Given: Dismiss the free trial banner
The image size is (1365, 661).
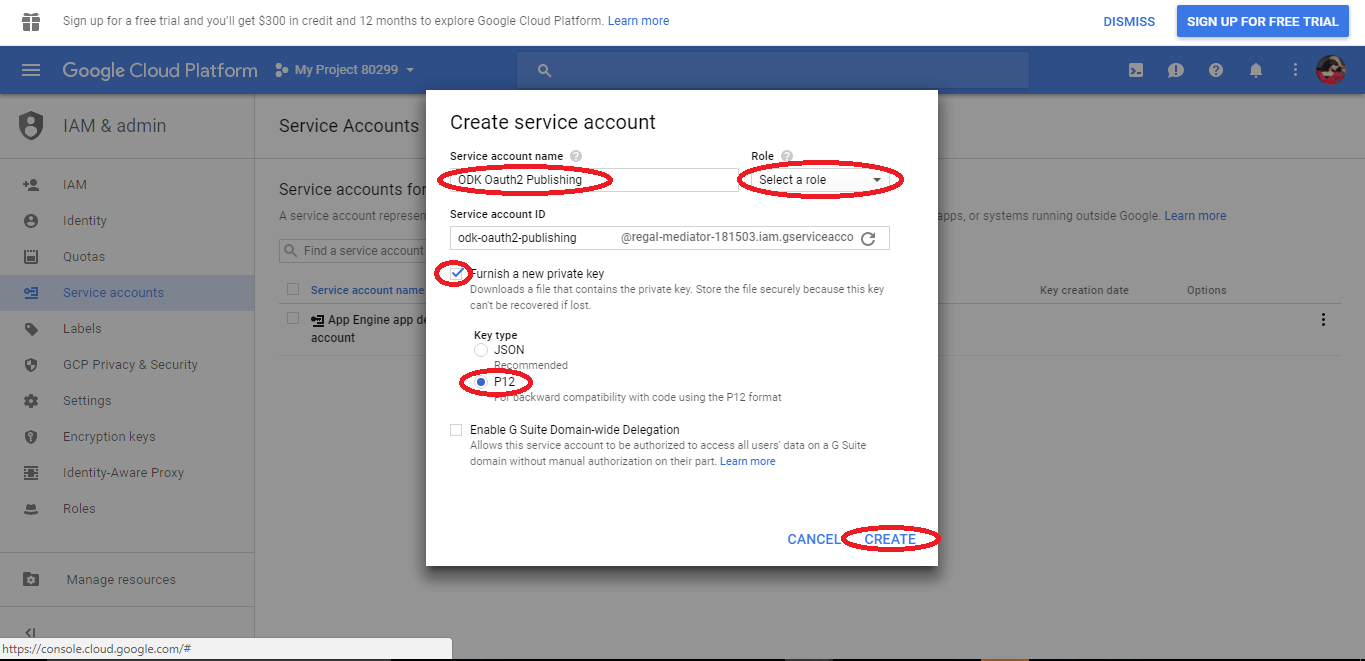Looking at the screenshot, I should [x=1129, y=21].
